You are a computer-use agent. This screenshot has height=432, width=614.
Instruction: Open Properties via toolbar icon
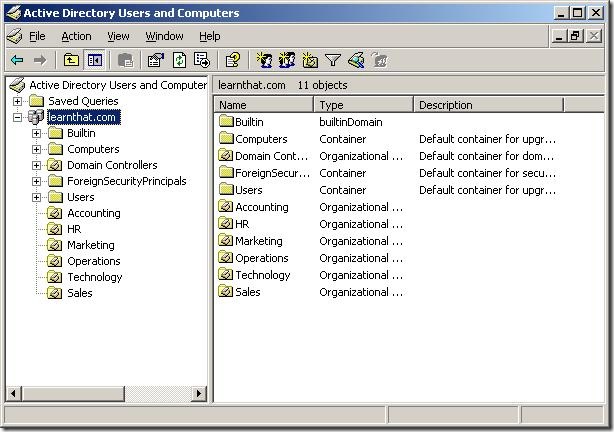tap(155, 60)
